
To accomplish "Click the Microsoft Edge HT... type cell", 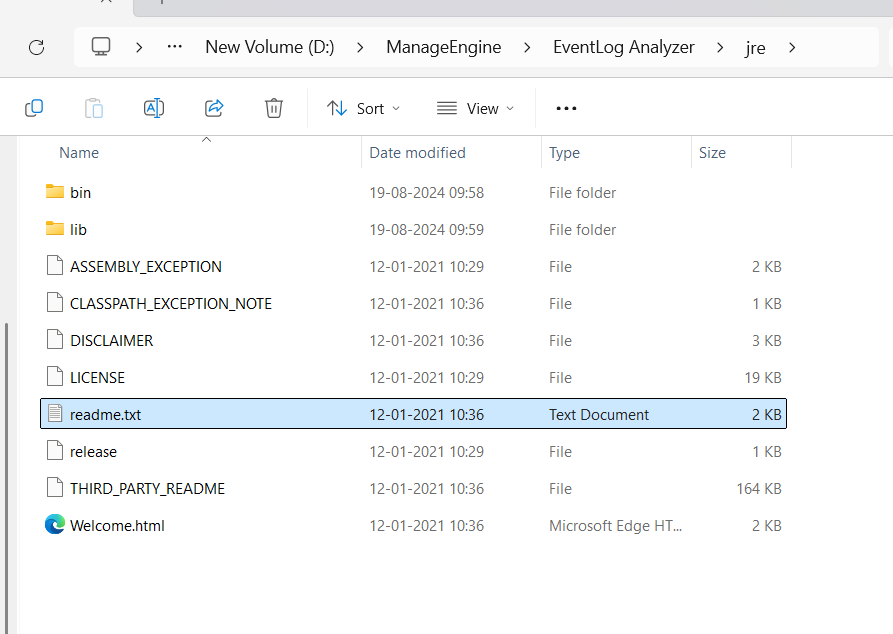I will [615, 526].
